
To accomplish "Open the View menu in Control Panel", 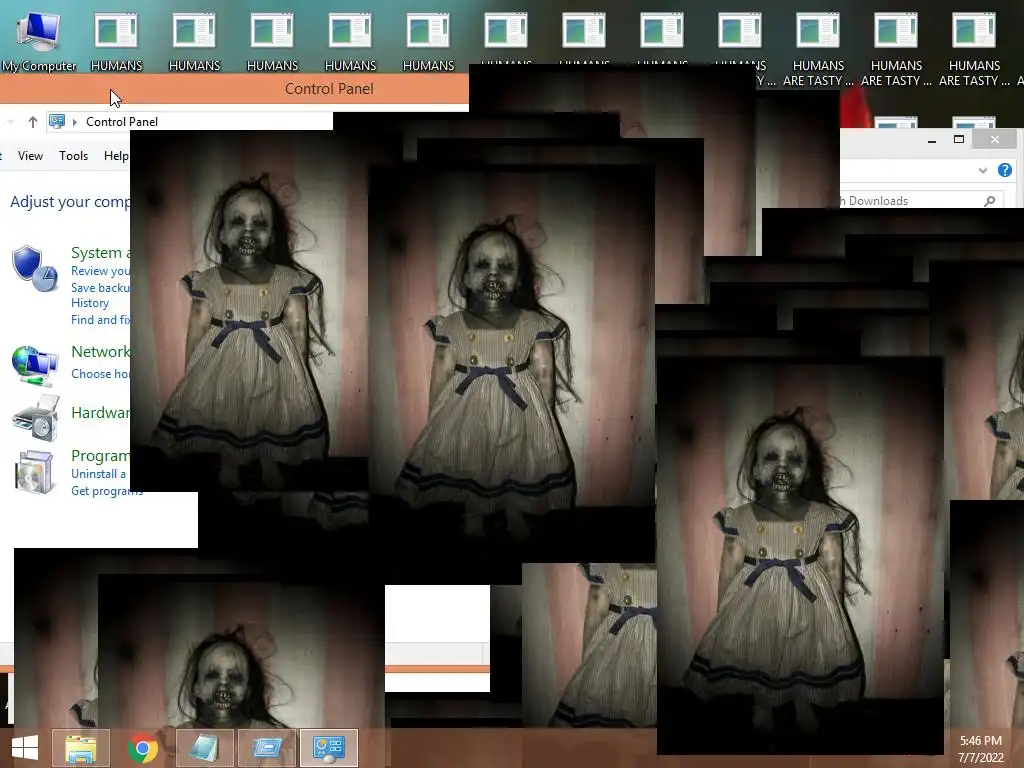I will point(30,156).
